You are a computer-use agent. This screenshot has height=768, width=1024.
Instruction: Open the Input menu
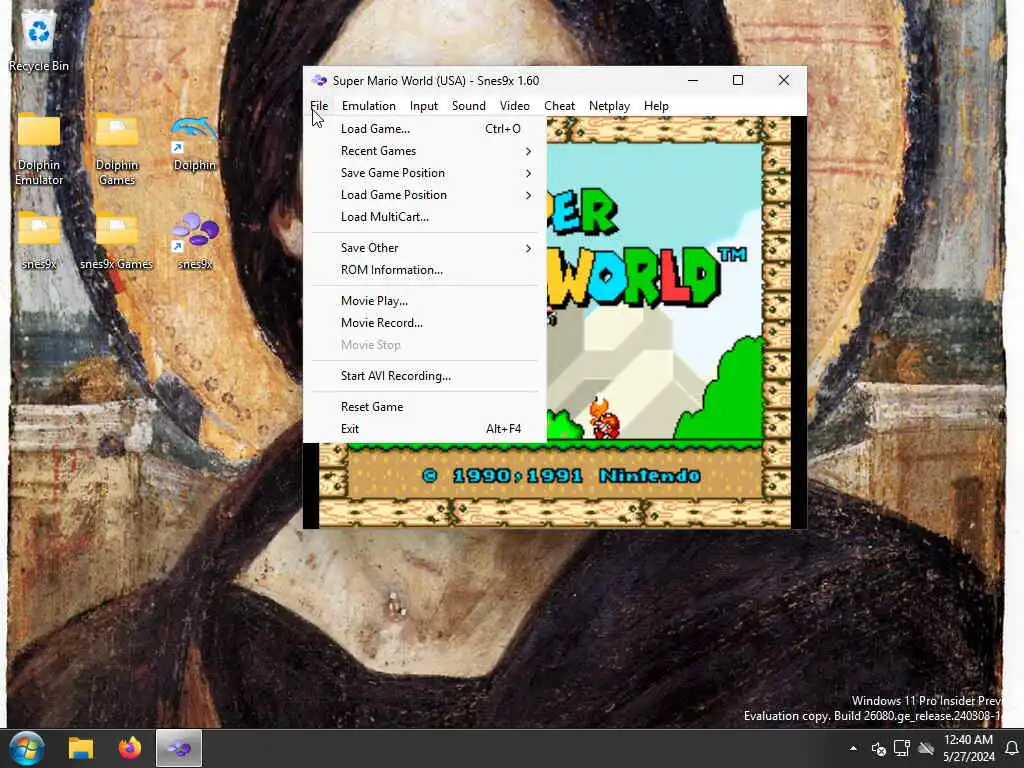point(424,106)
